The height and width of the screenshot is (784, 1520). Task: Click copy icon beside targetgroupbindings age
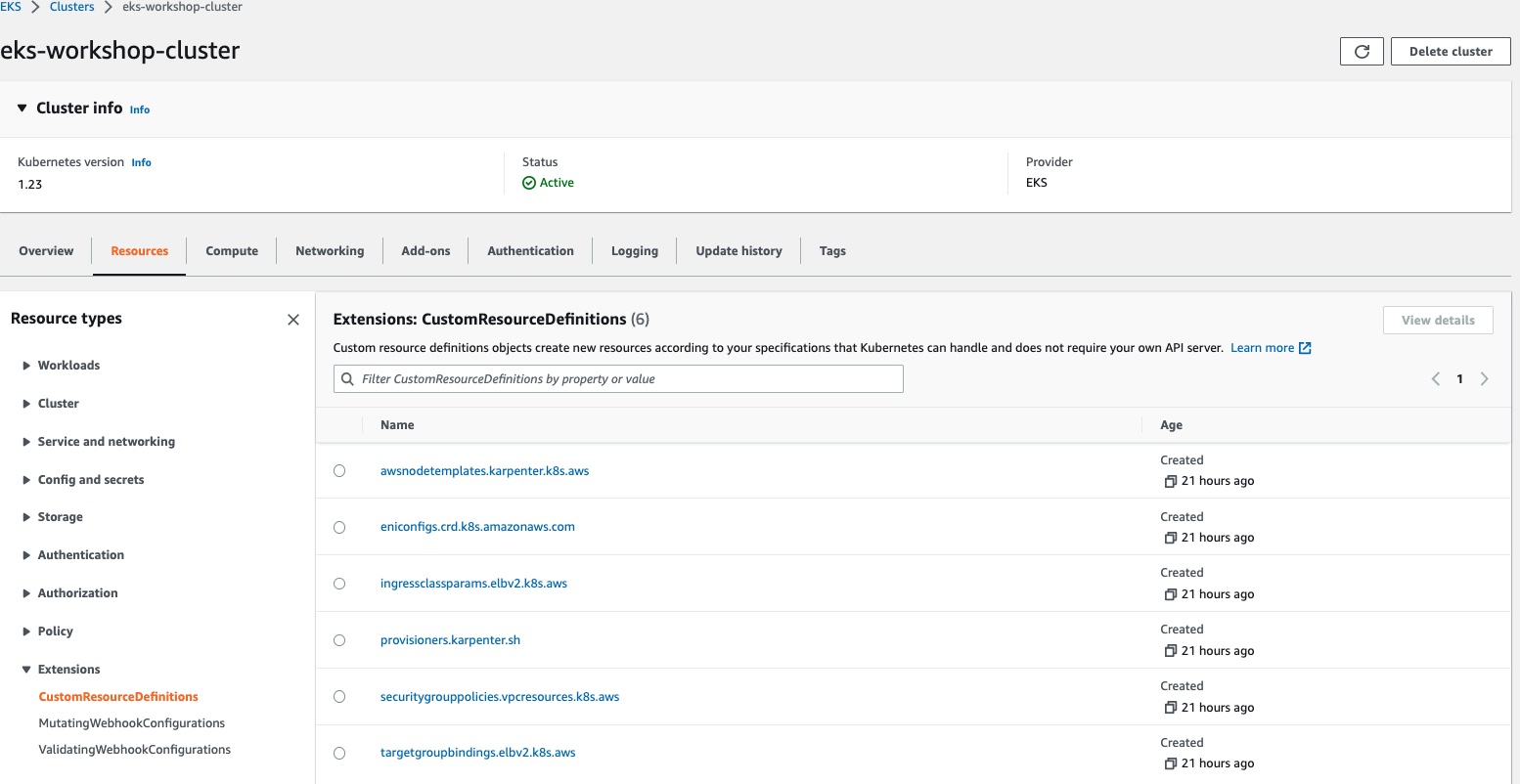click(x=1170, y=763)
